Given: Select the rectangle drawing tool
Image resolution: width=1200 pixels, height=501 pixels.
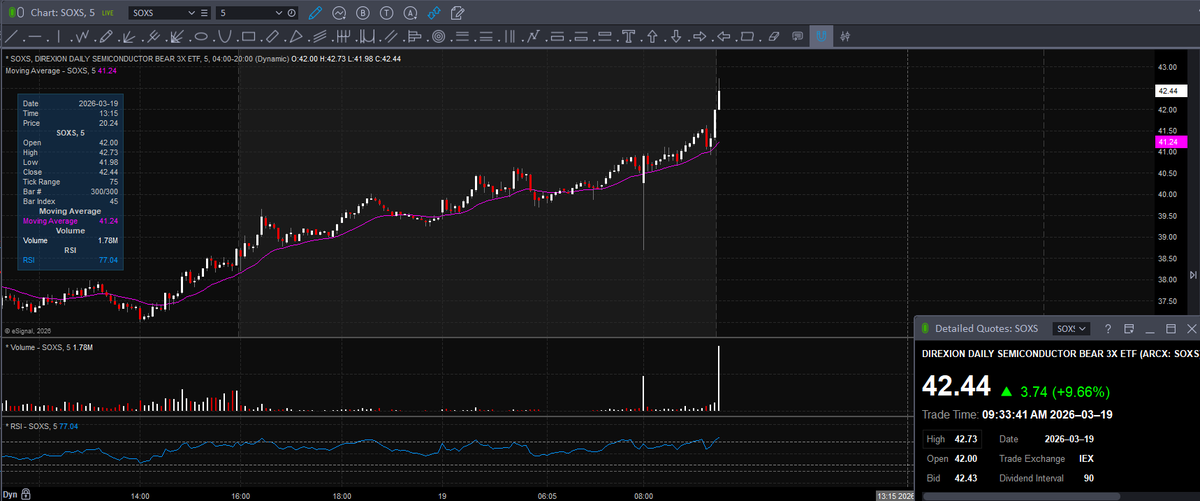Looking at the screenshot, I should click(249, 37).
